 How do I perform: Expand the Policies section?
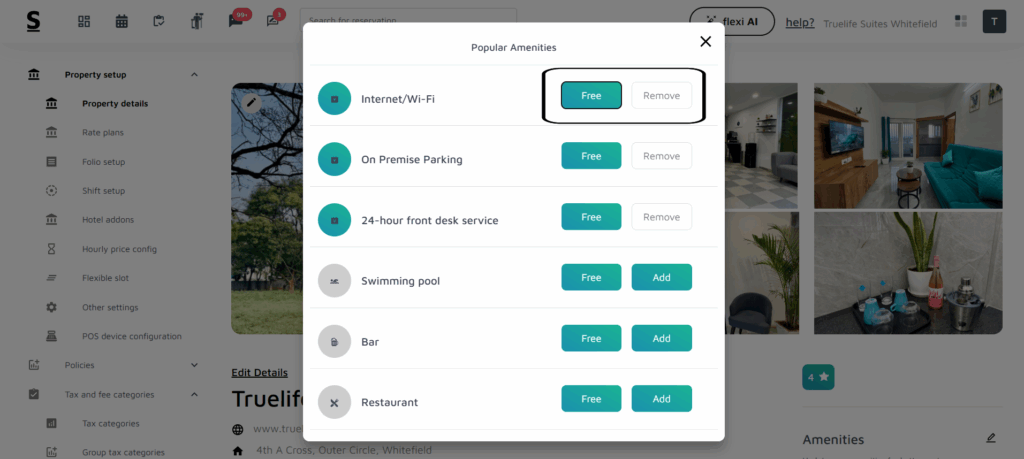(x=194, y=365)
